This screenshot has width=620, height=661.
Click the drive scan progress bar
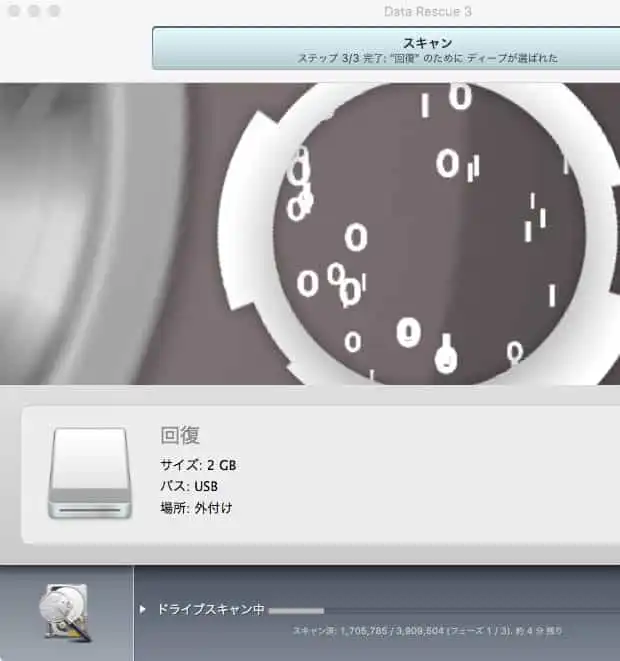tap(444, 610)
